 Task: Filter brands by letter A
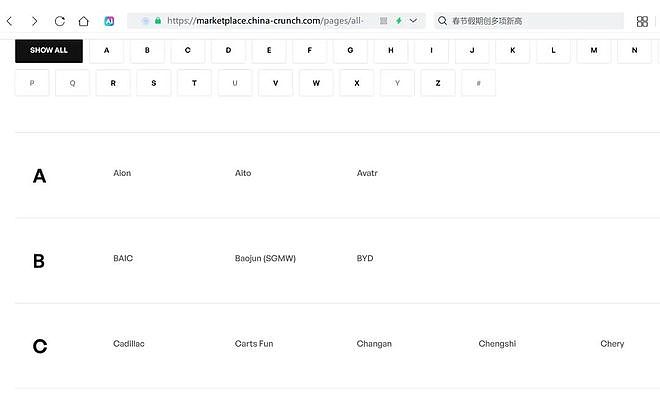(106, 51)
